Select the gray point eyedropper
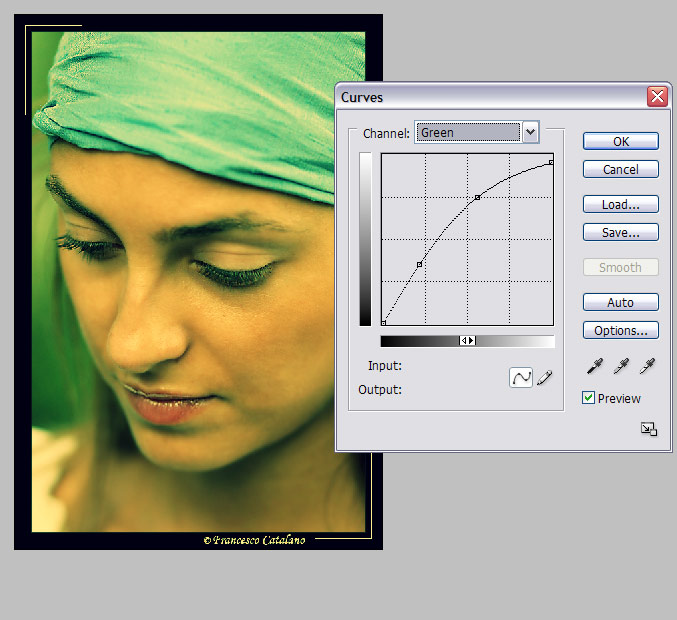The height and width of the screenshot is (620, 677). (x=620, y=367)
